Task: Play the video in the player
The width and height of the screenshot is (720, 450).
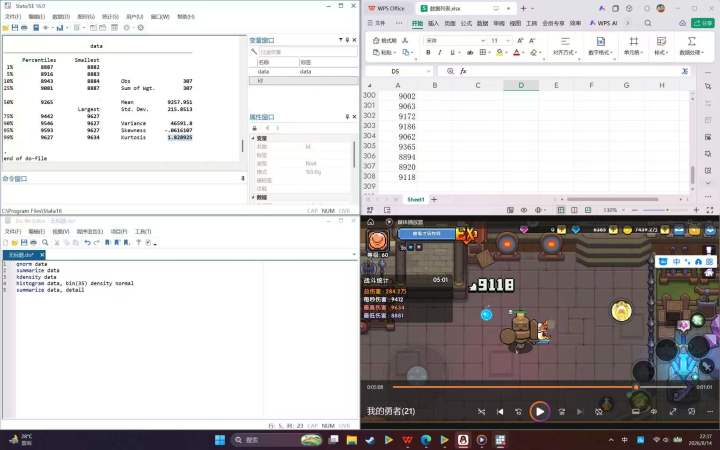Action: pos(540,412)
